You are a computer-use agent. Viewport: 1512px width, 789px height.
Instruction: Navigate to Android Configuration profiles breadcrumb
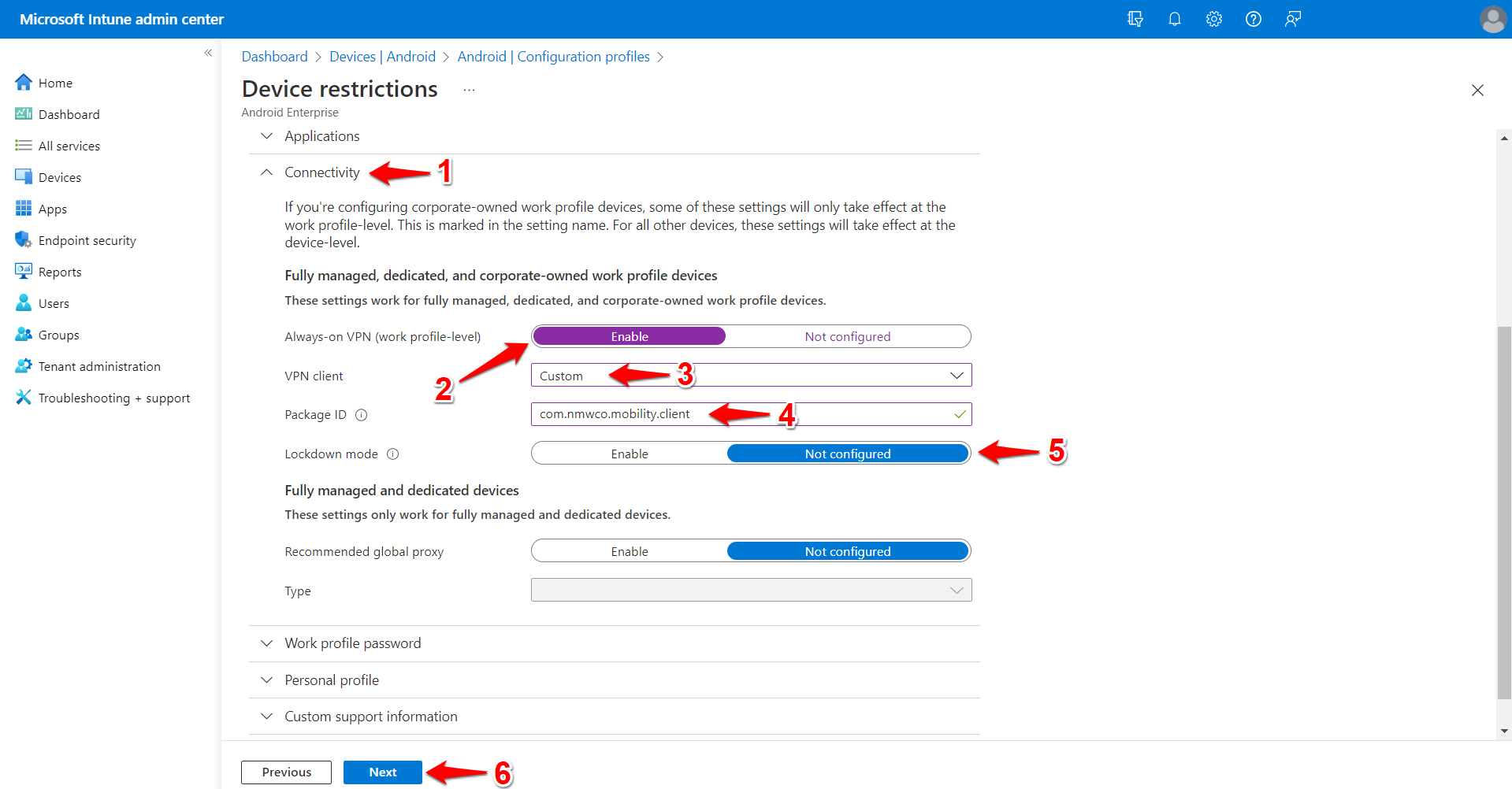coord(554,56)
